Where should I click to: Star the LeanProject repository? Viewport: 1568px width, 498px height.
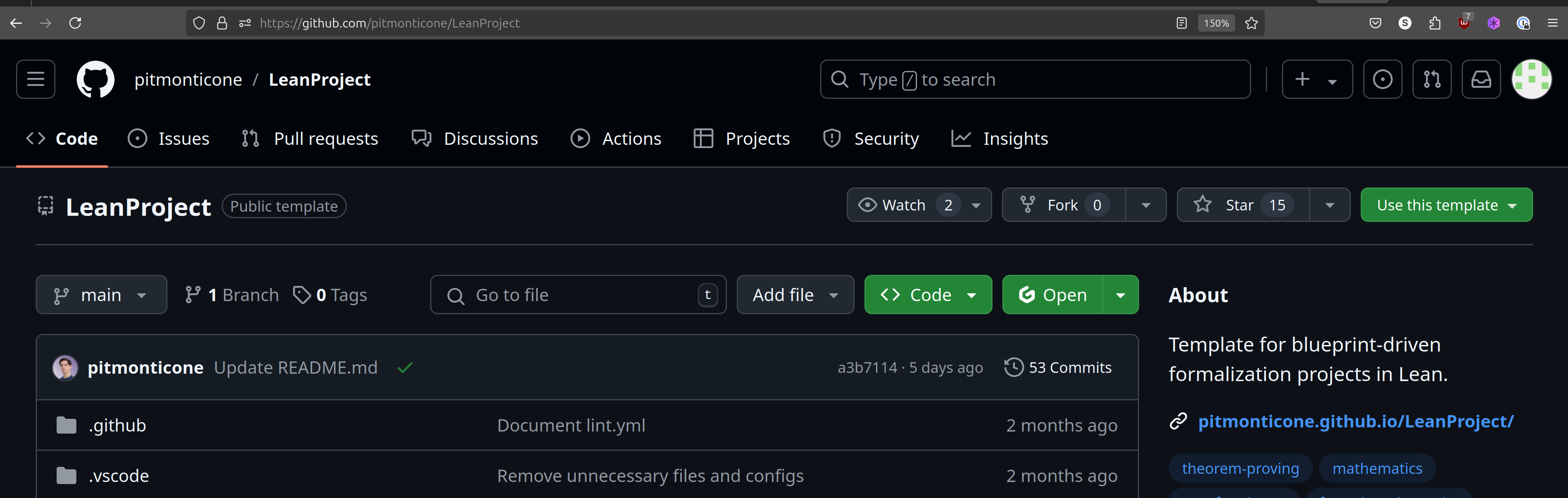1243,205
